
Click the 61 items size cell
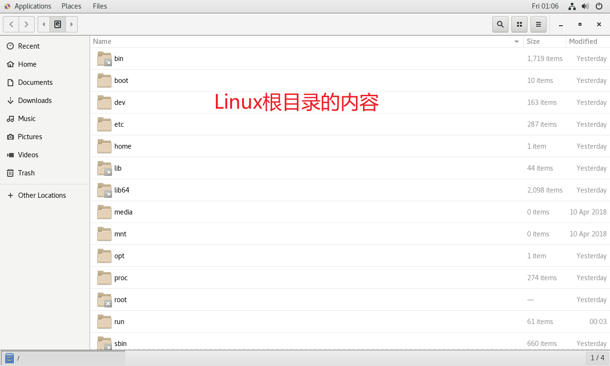pyautogui.click(x=540, y=322)
